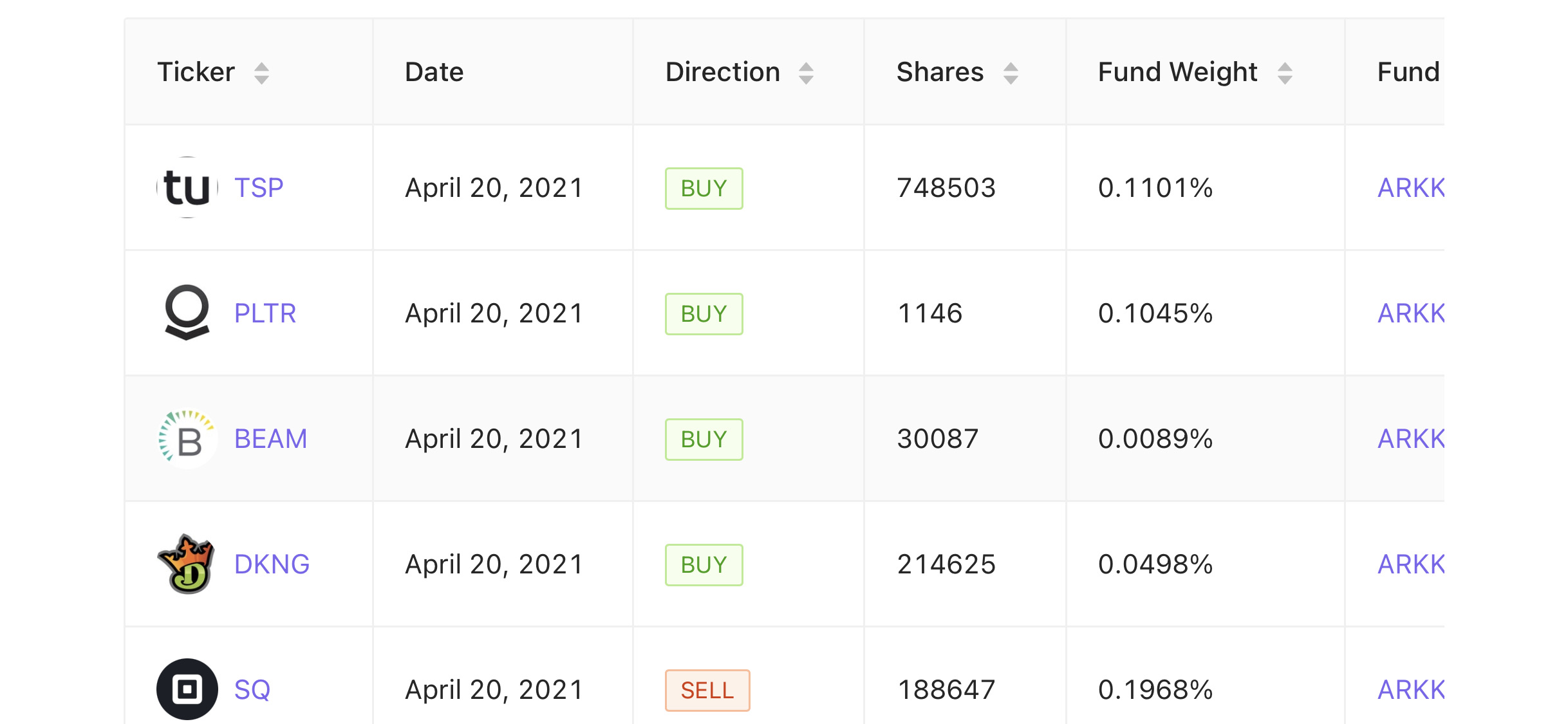Open ARKK fund link in TSP row

point(1411,188)
